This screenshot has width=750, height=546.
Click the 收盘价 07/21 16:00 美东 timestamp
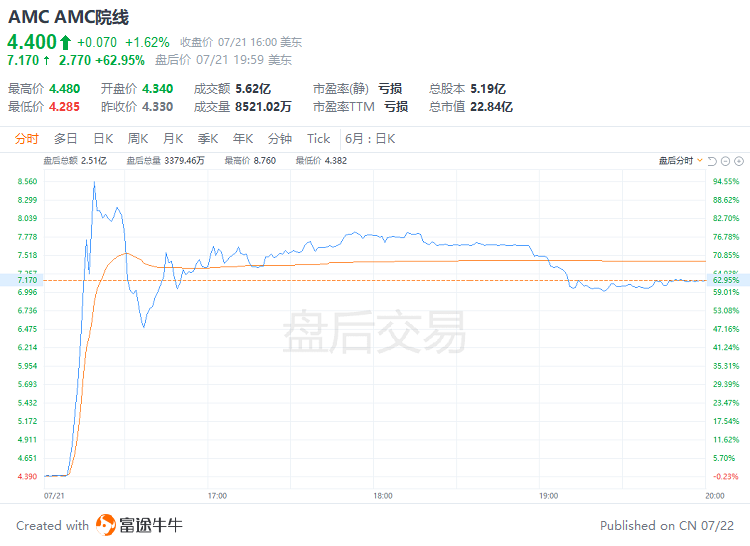pos(241,43)
